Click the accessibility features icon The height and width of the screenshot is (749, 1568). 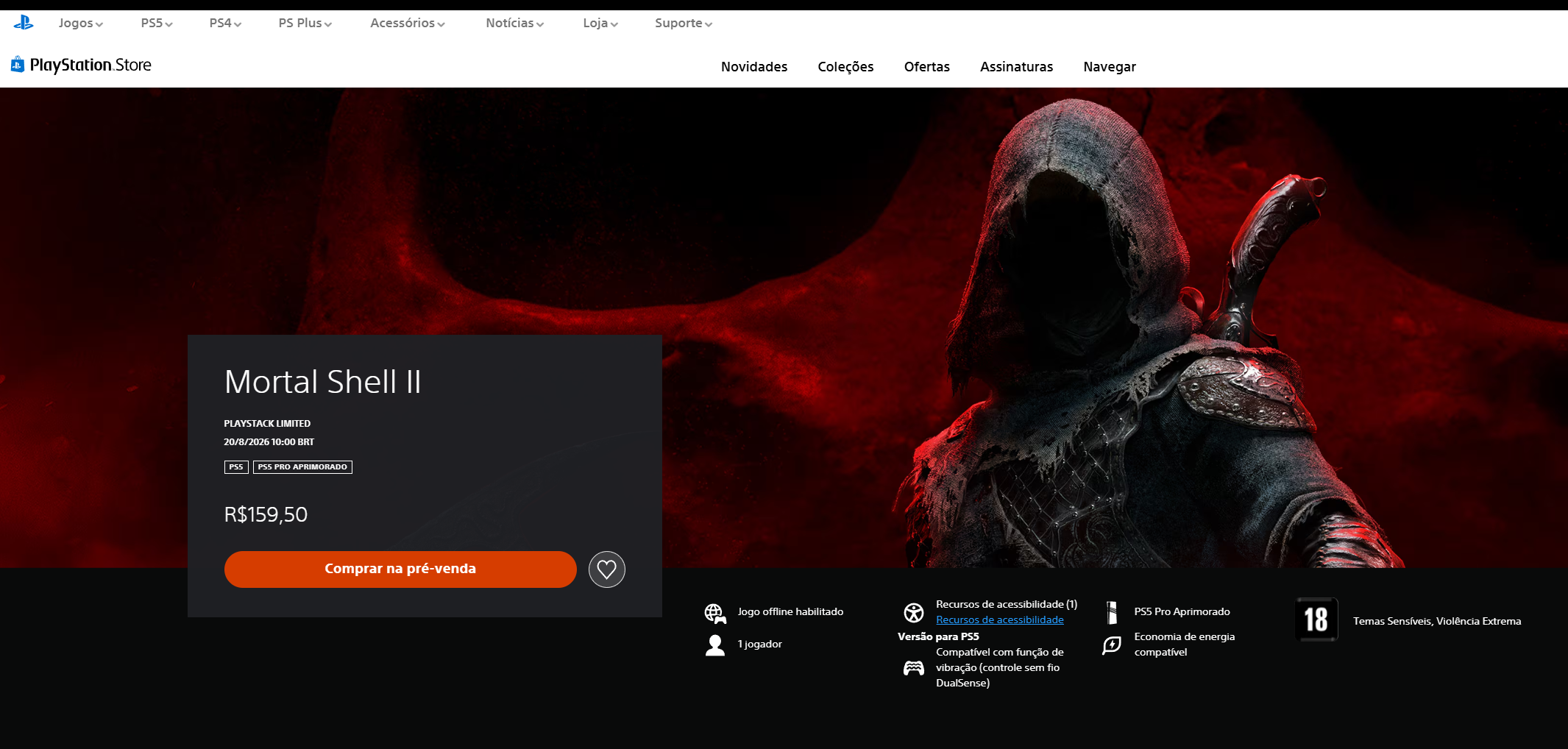point(913,613)
